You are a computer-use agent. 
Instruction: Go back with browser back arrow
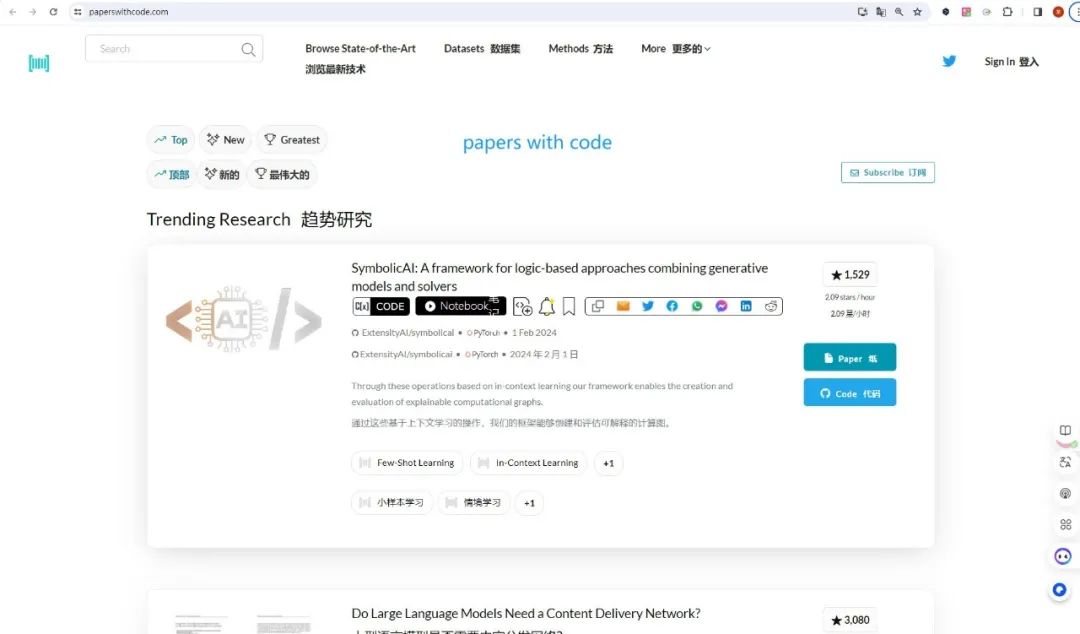point(12,12)
